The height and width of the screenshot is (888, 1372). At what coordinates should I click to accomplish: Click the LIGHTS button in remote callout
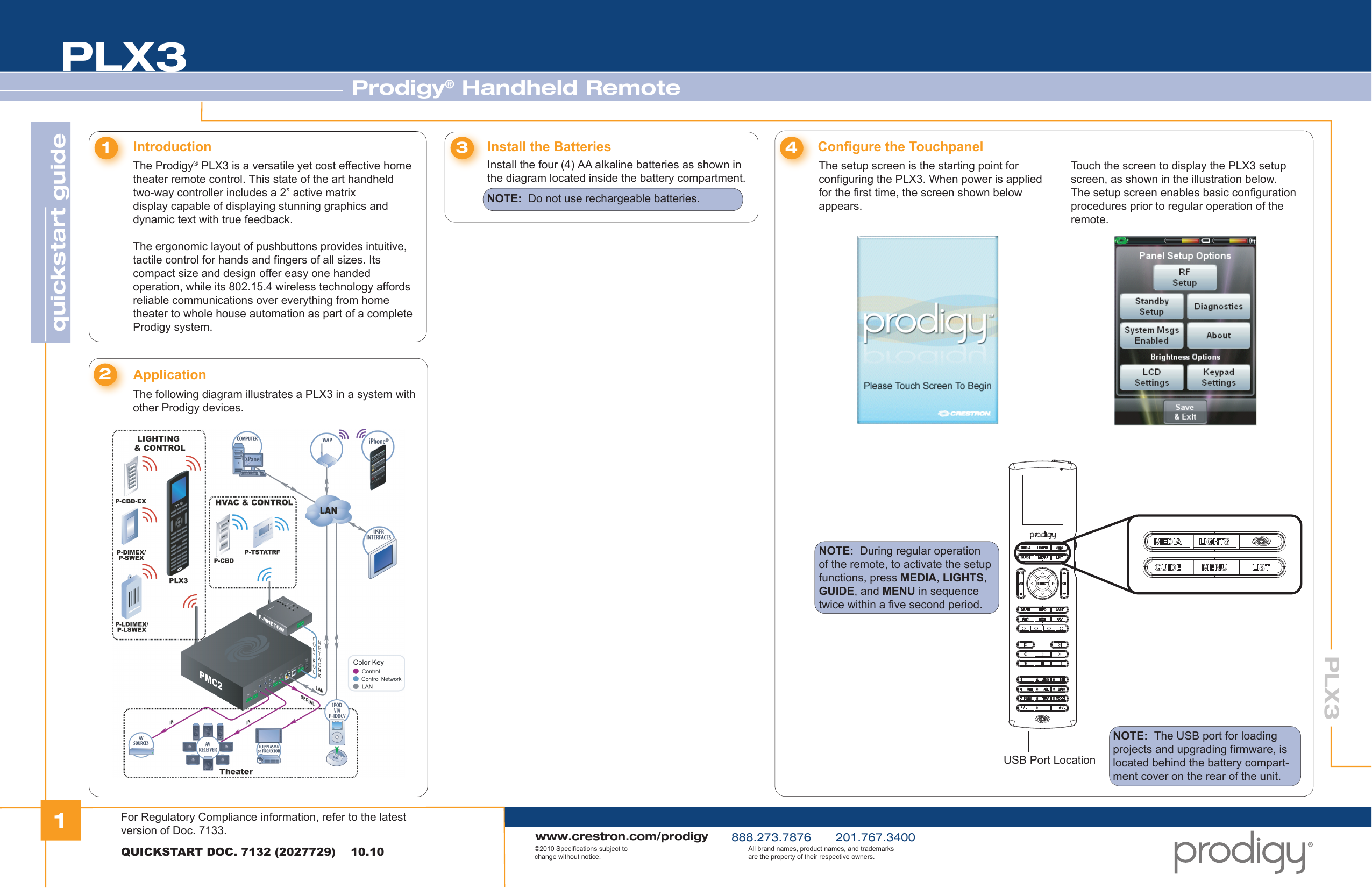click(1213, 542)
